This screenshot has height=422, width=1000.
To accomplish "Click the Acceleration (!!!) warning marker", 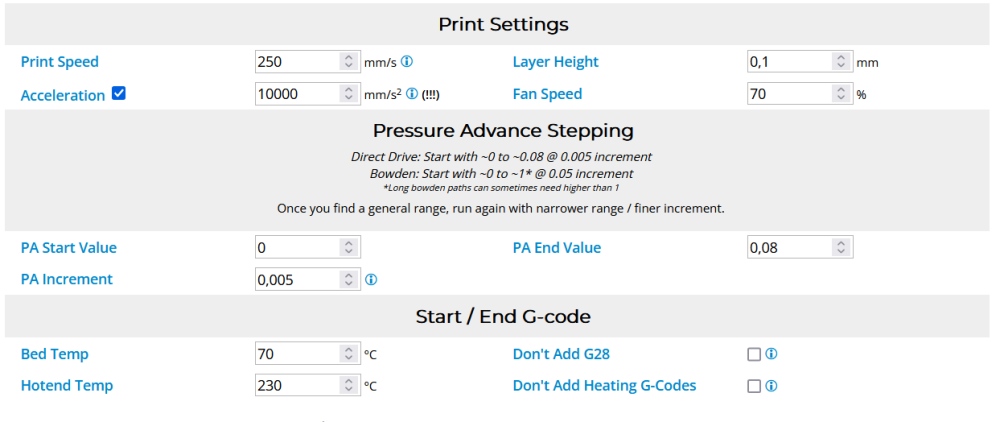I will 431,95.
